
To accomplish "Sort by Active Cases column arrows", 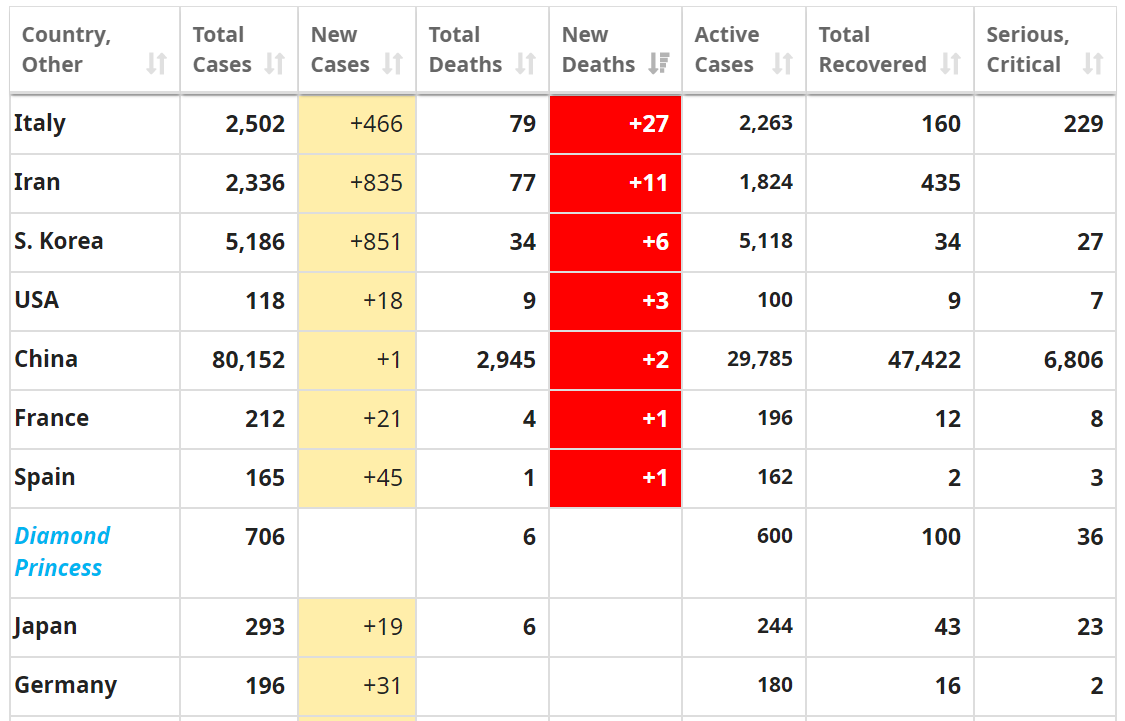I will coord(782,64).
